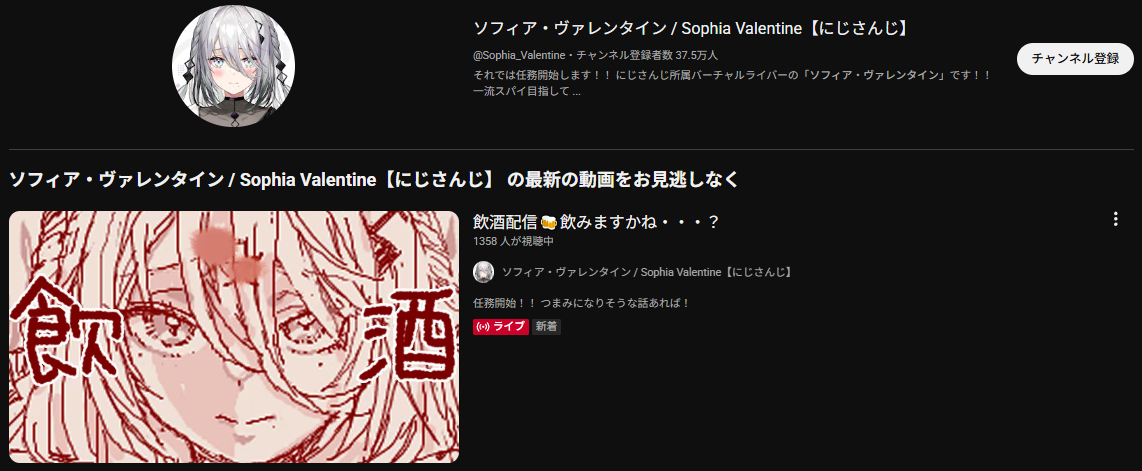Open the 飲酒配信 live stream thumbnail
Image resolution: width=1142 pixels, height=471 pixels.
[x=234, y=336]
